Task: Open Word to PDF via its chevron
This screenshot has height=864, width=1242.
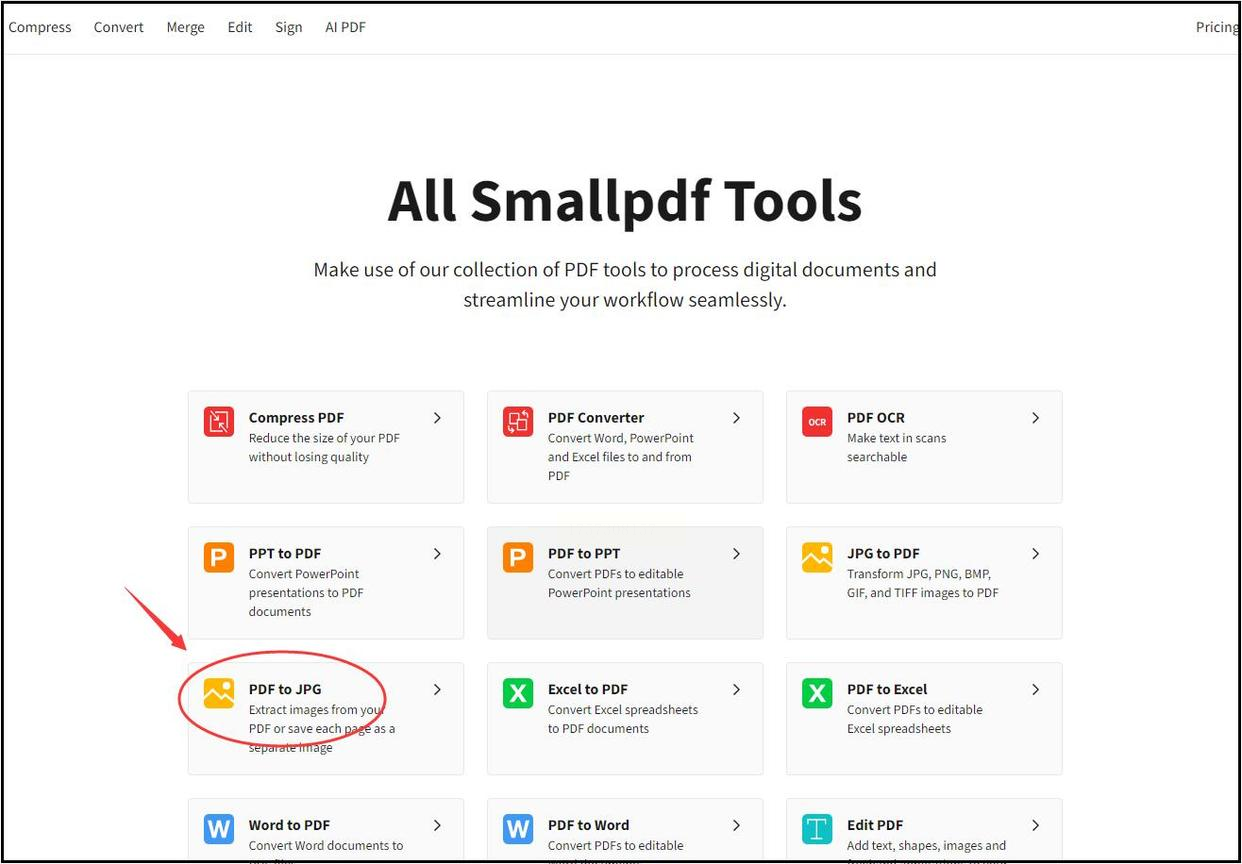Action: [x=437, y=826]
